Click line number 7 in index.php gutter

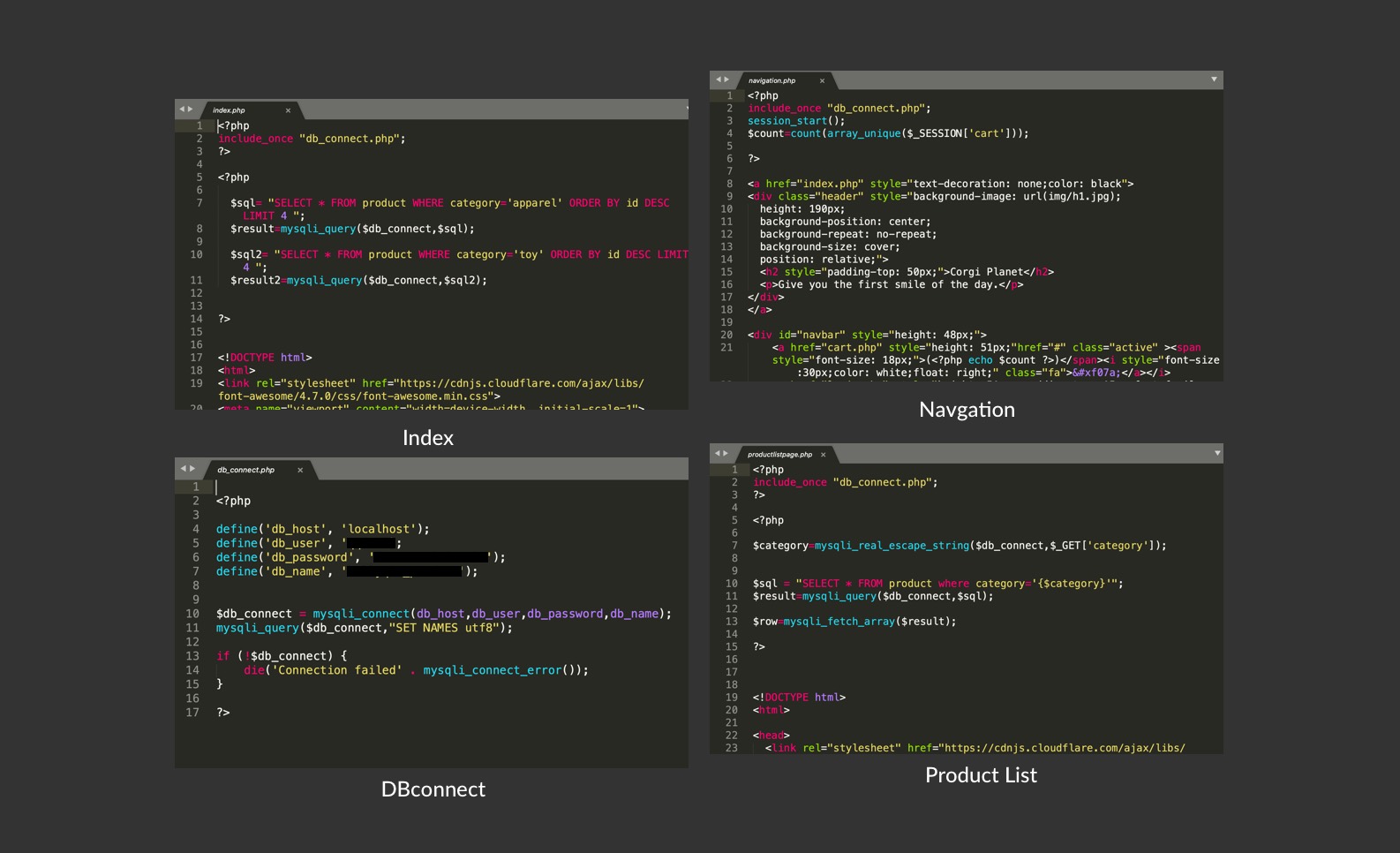click(199, 203)
